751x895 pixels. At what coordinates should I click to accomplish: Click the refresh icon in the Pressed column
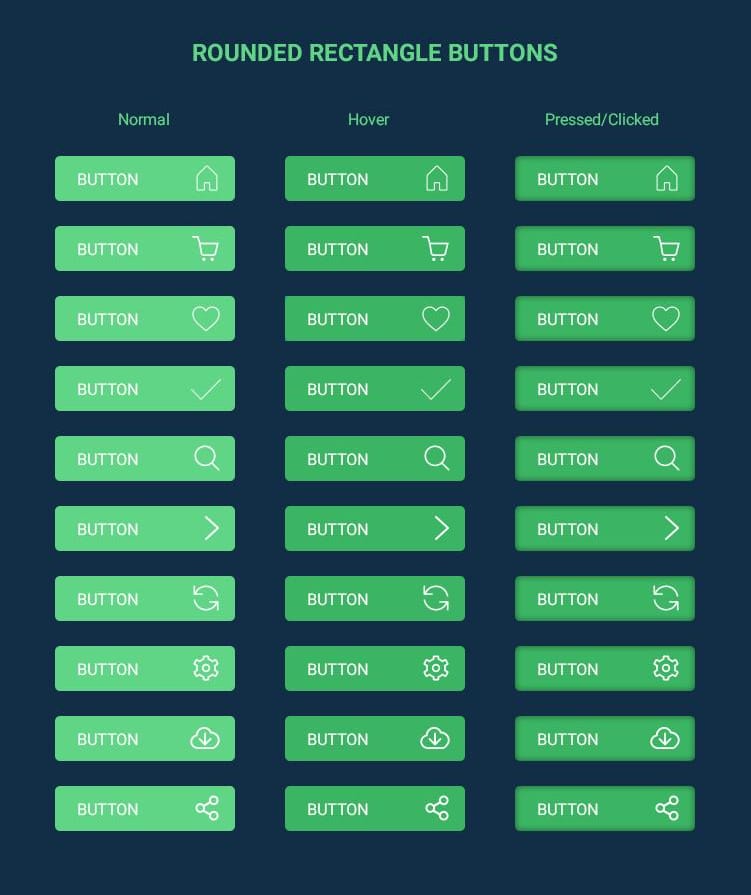pos(666,598)
